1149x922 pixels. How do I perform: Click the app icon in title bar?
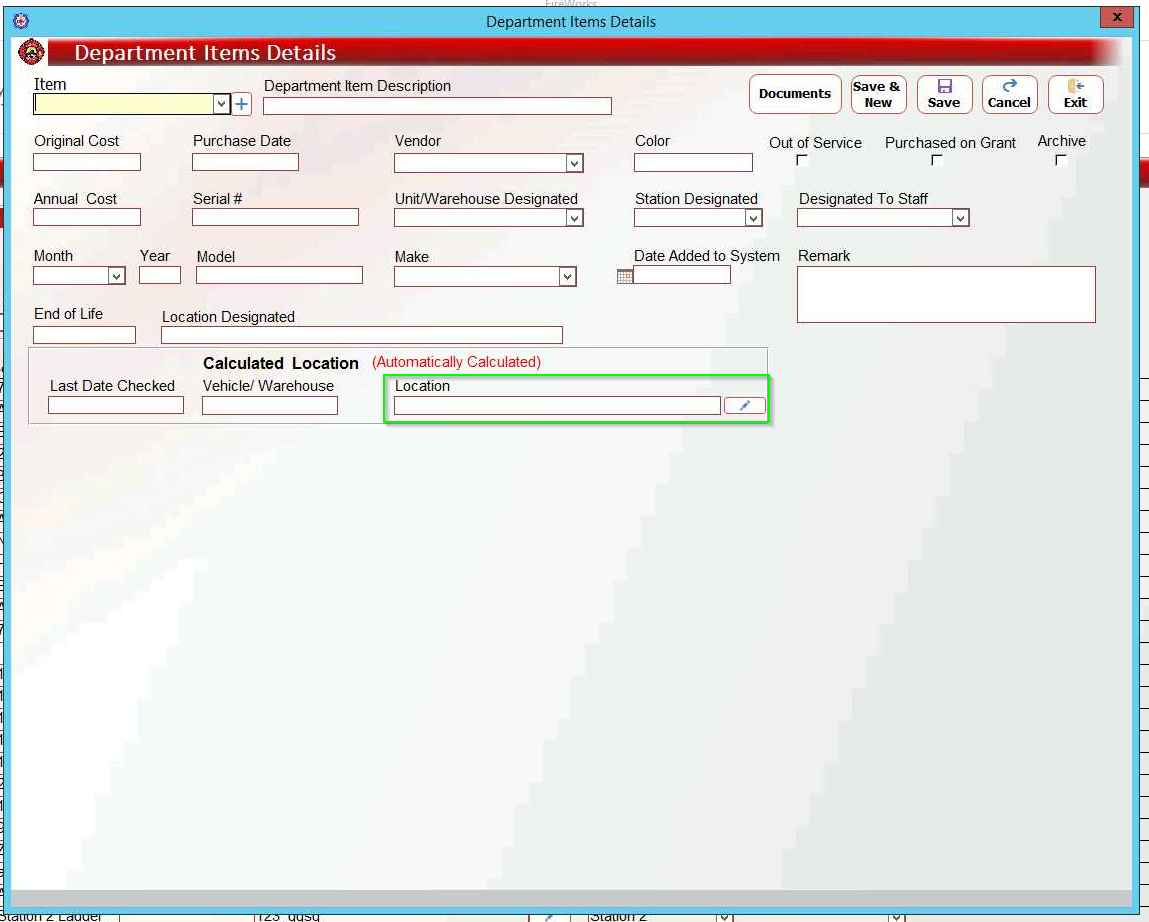21,20
